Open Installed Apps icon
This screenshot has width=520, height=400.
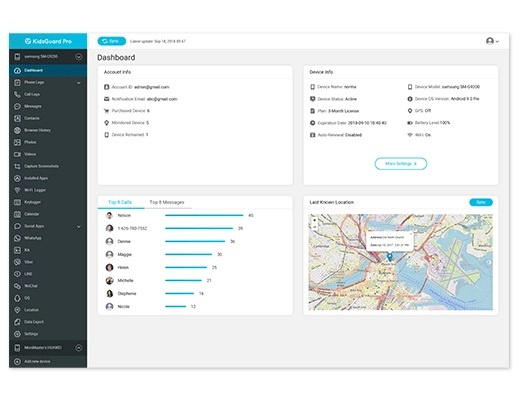(17, 178)
